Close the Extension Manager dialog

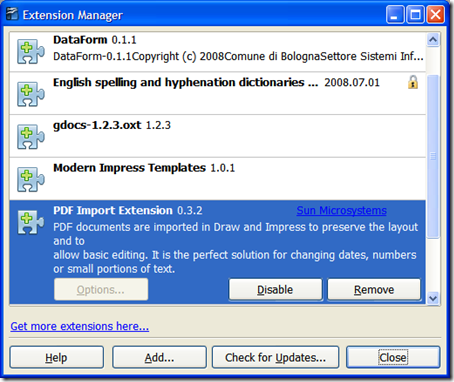tap(393, 357)
